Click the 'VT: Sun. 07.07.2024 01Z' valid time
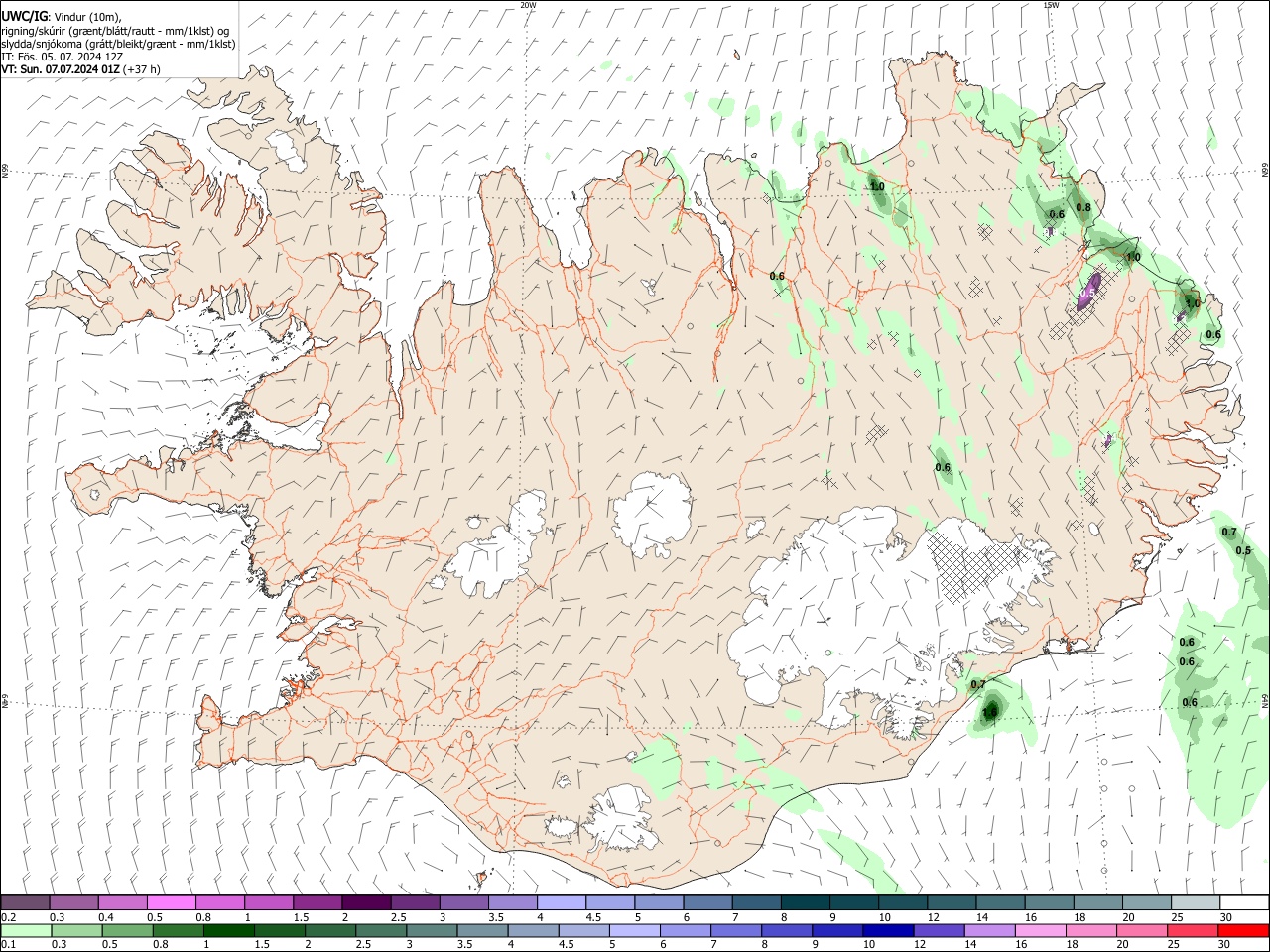 (x=61, y=69)
